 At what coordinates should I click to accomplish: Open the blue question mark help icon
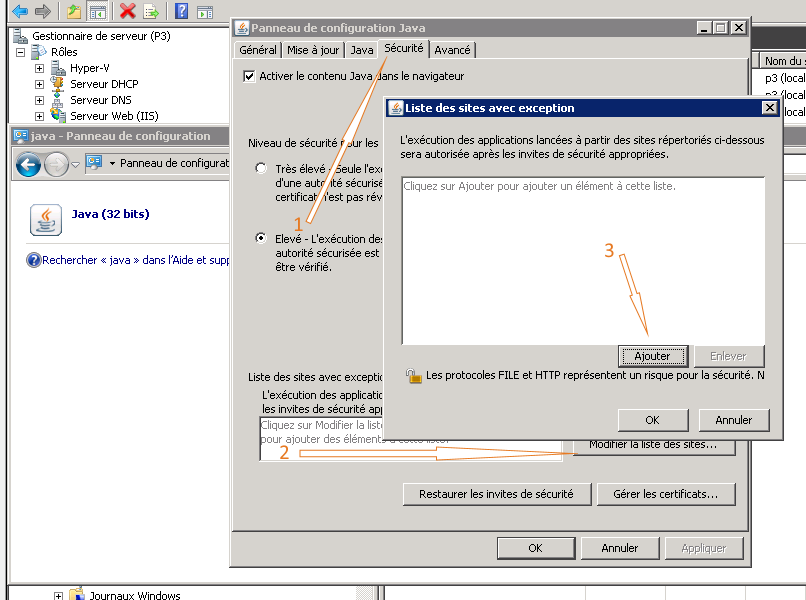coord(181,11)
